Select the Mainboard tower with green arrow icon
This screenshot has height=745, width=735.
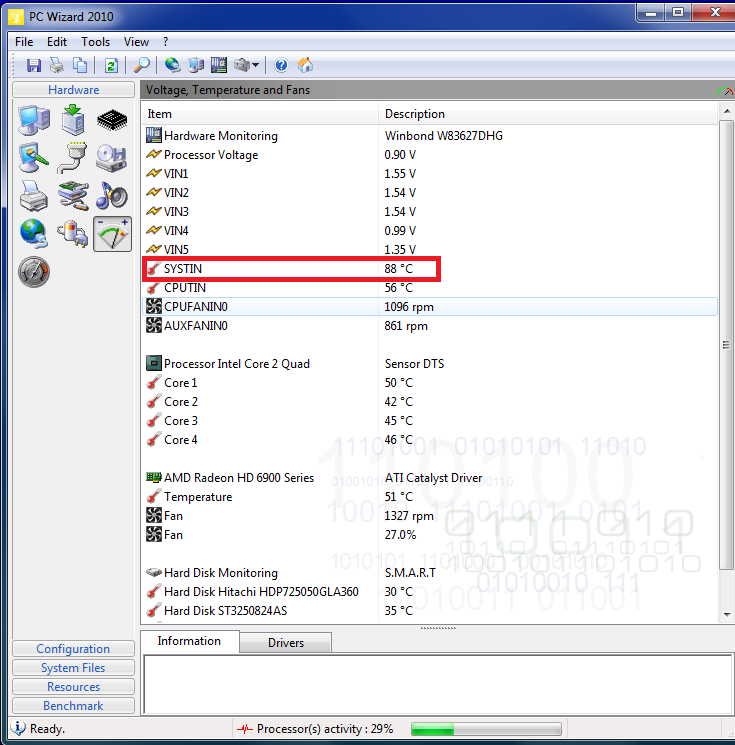73,120
